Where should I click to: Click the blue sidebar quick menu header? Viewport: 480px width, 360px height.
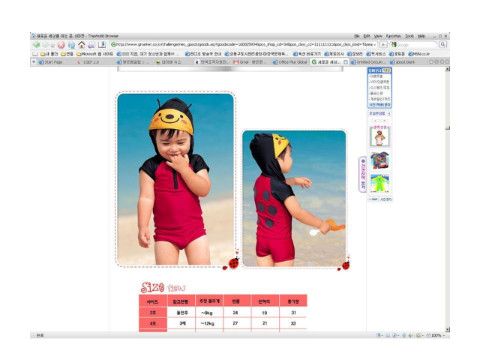coord(379,70)
